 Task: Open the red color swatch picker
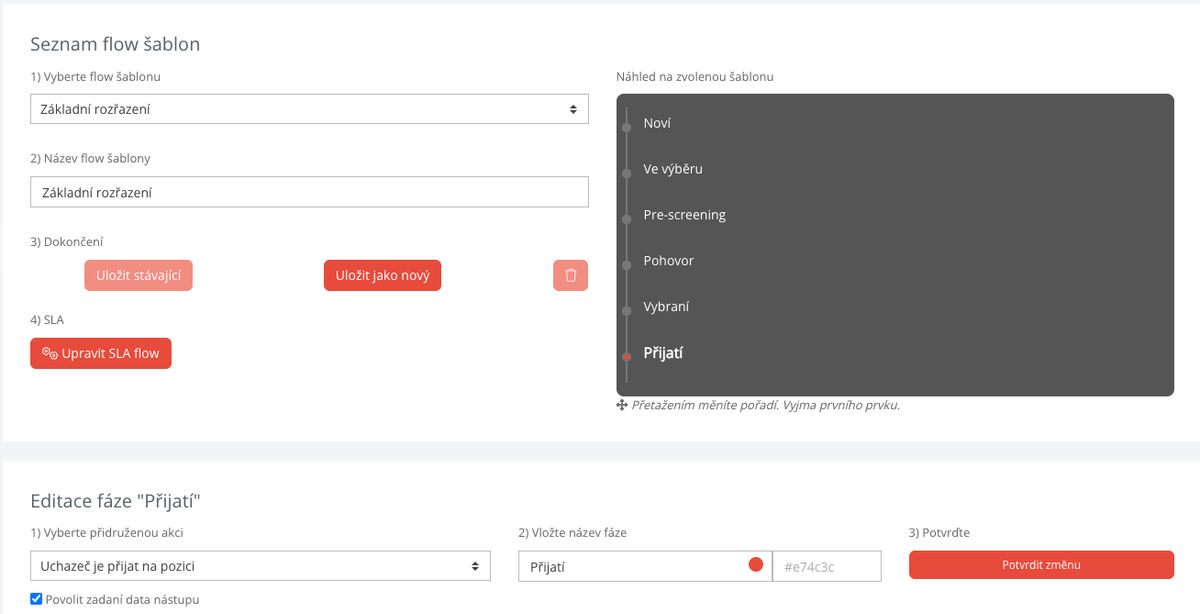click(x=756, y=565)
